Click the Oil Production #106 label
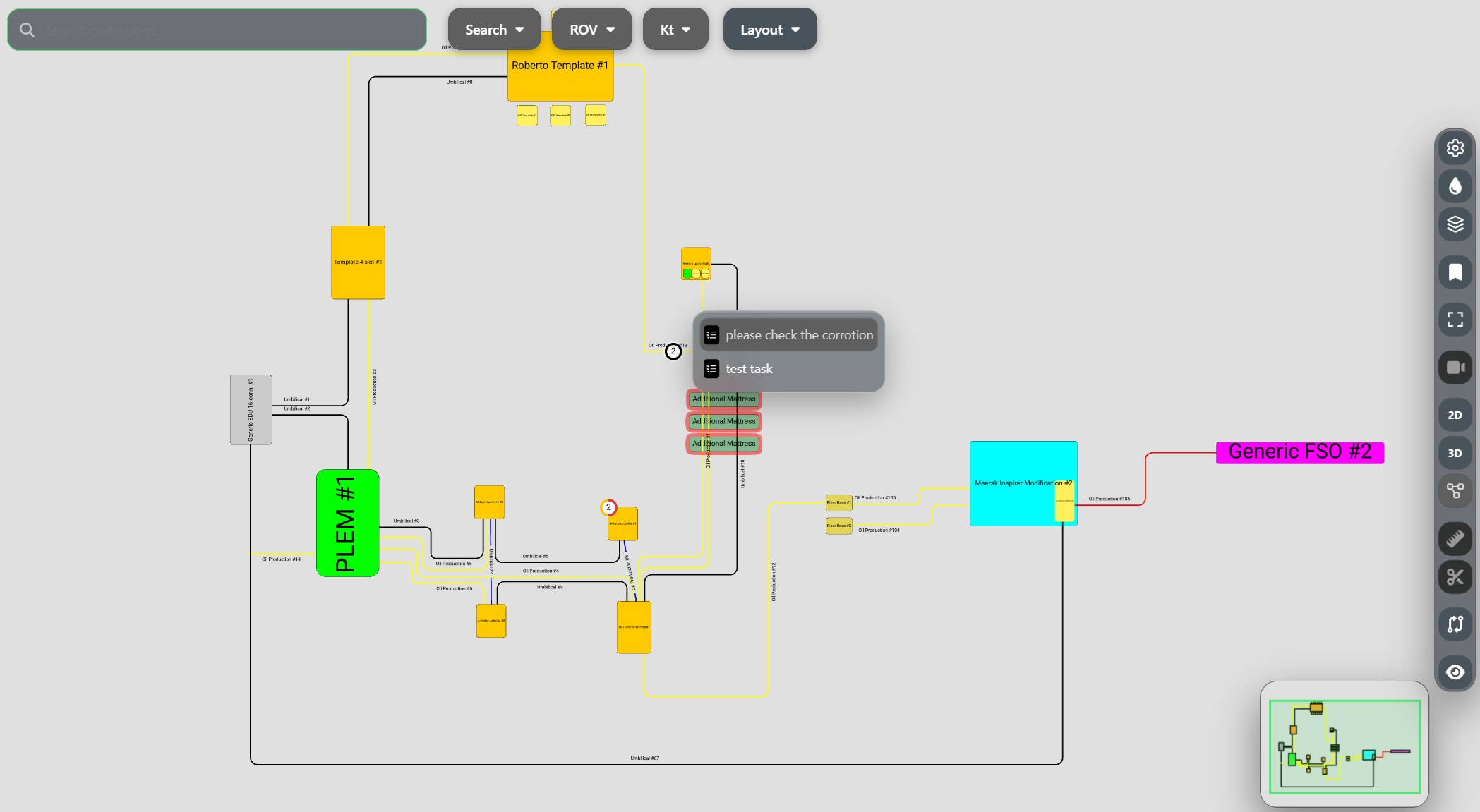Viewport: 1480px width, 812px height. click(x=875, y=498)
